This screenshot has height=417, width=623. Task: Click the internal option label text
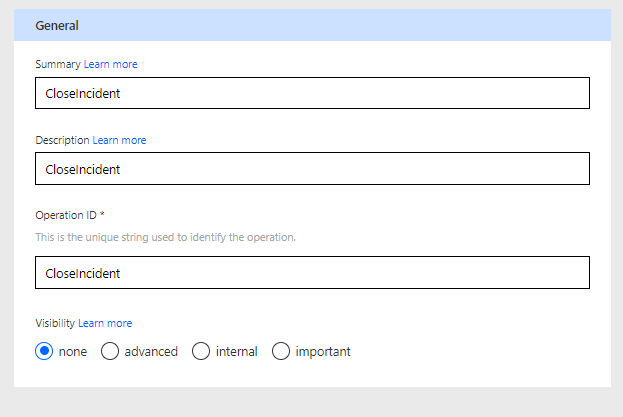point(236,351)
